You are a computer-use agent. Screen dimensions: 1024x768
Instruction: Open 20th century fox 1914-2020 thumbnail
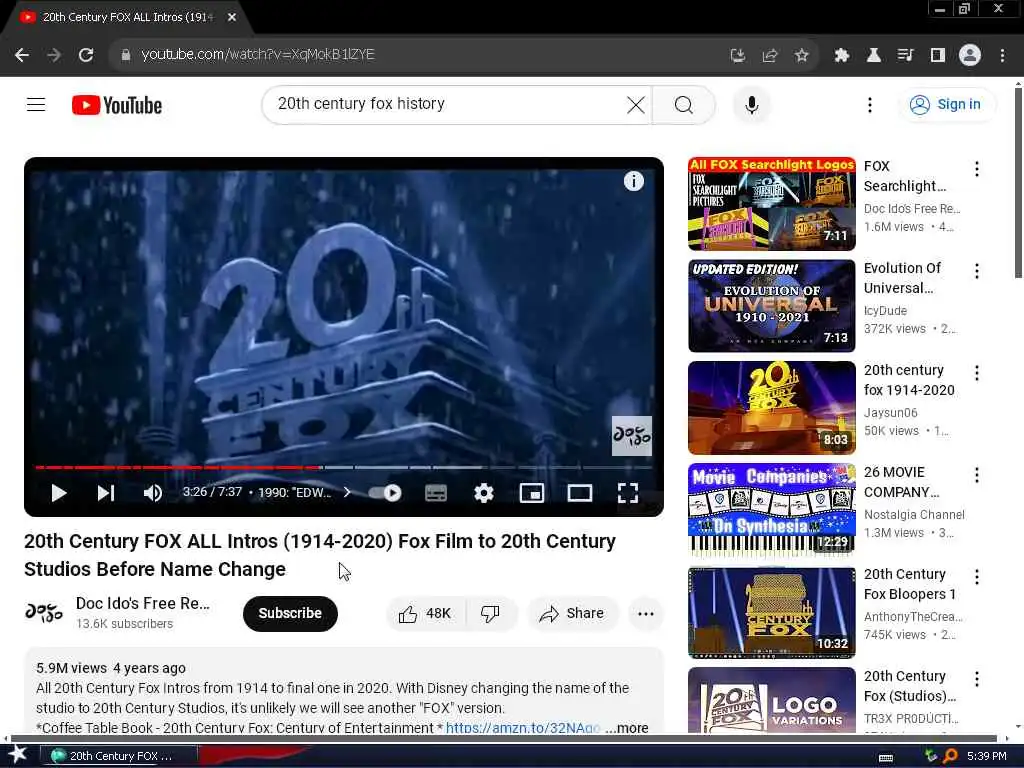point(771,408)
